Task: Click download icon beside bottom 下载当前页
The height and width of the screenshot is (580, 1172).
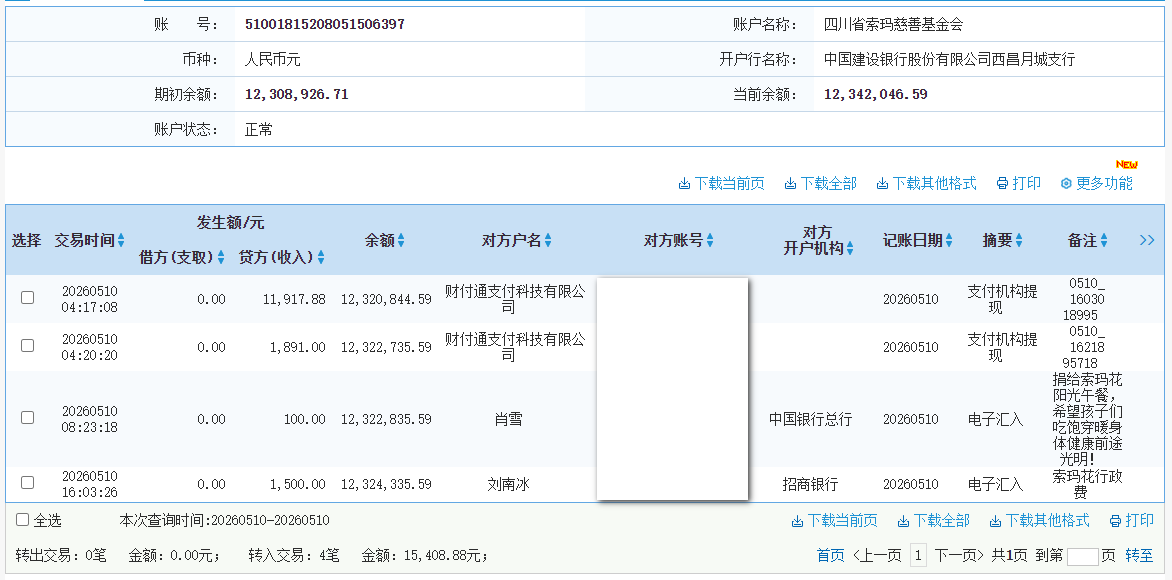Action: click(x=797, y=521)
